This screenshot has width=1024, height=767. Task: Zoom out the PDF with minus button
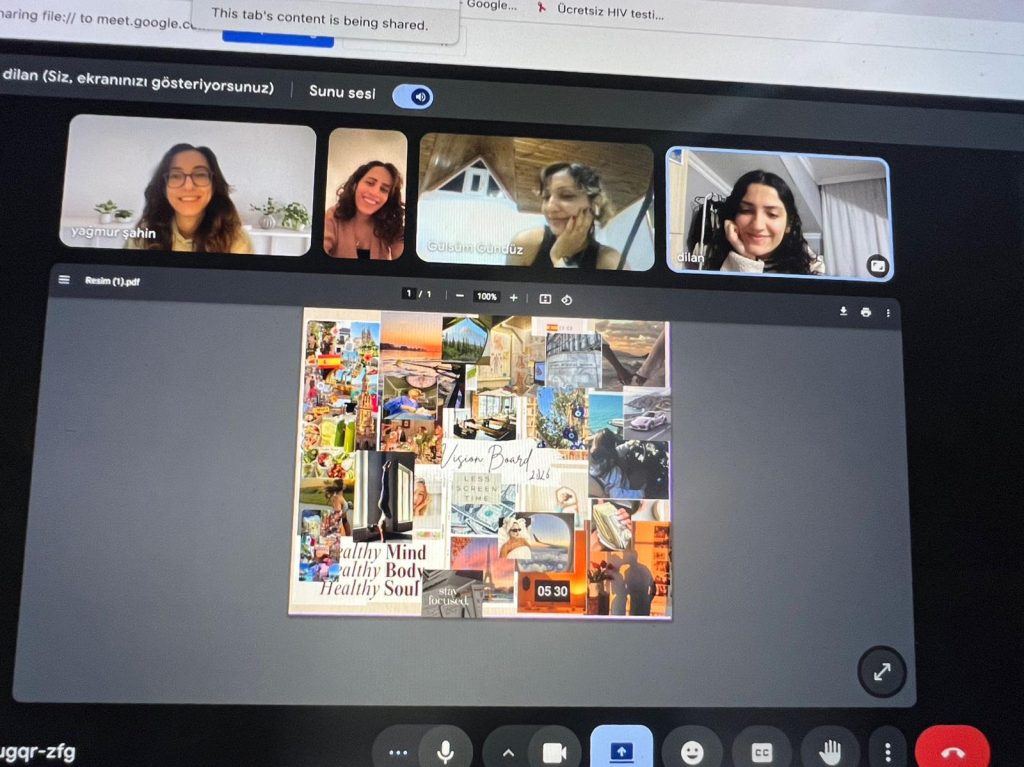(459, 296)
